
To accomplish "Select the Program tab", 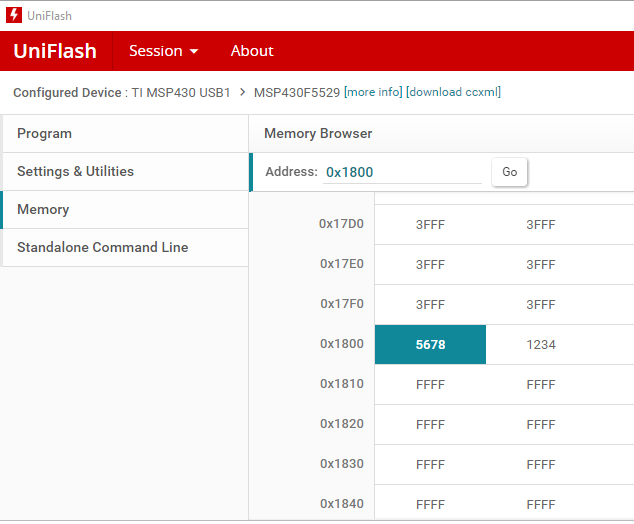I will pos(125,134).
